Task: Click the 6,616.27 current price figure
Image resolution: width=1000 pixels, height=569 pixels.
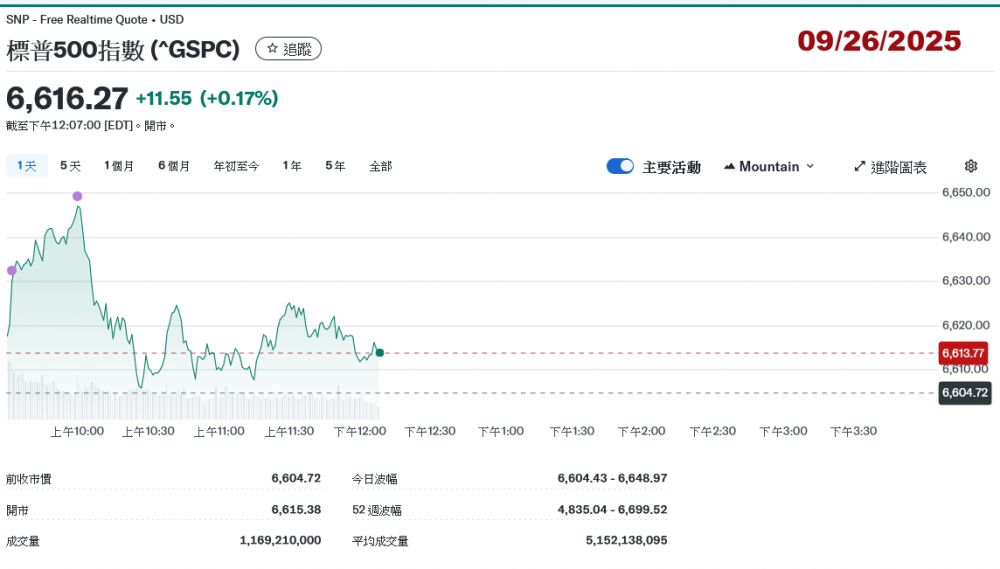Action: (67, 98)
